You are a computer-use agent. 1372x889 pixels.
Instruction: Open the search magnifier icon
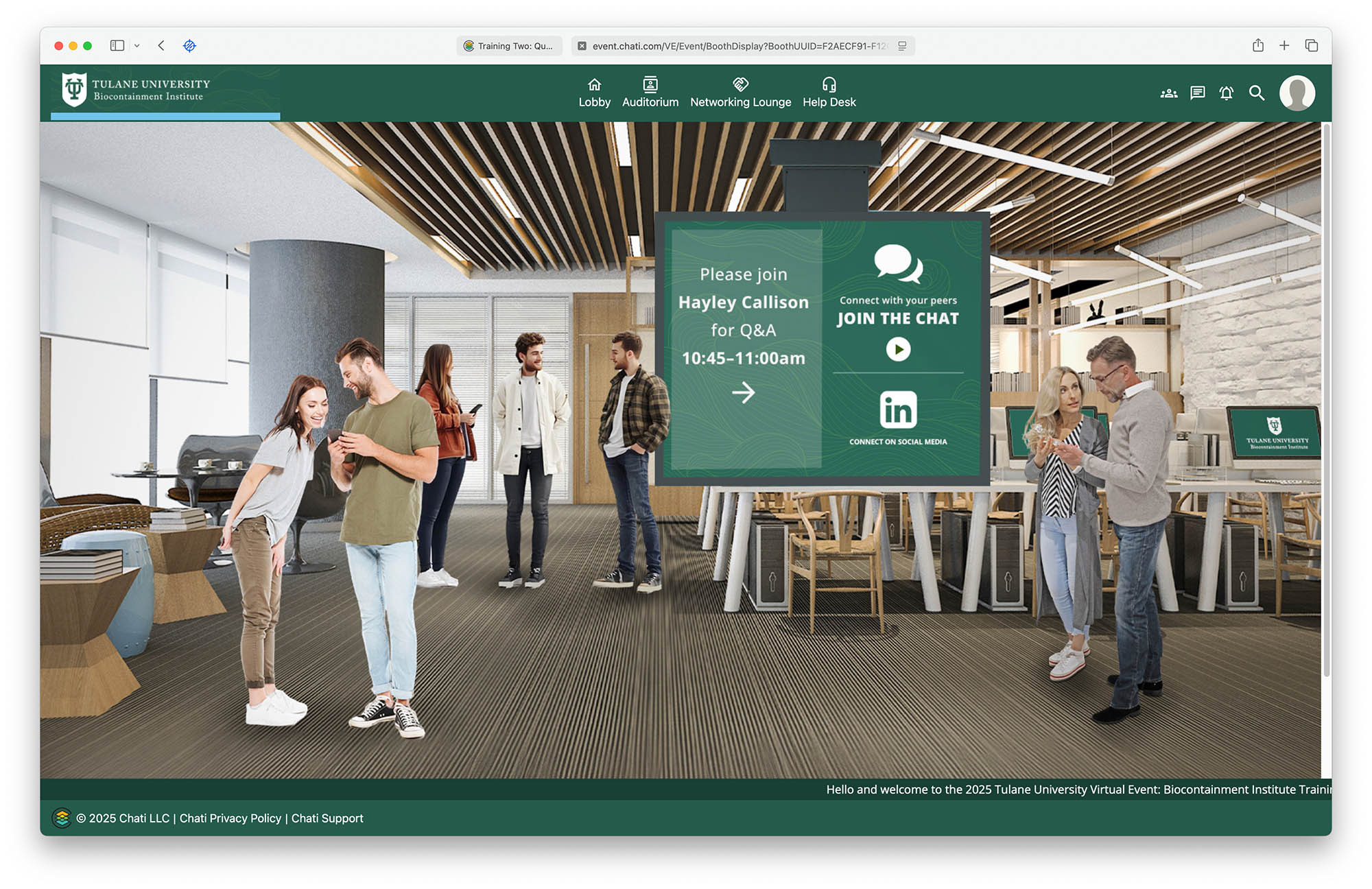[1256, 93]
